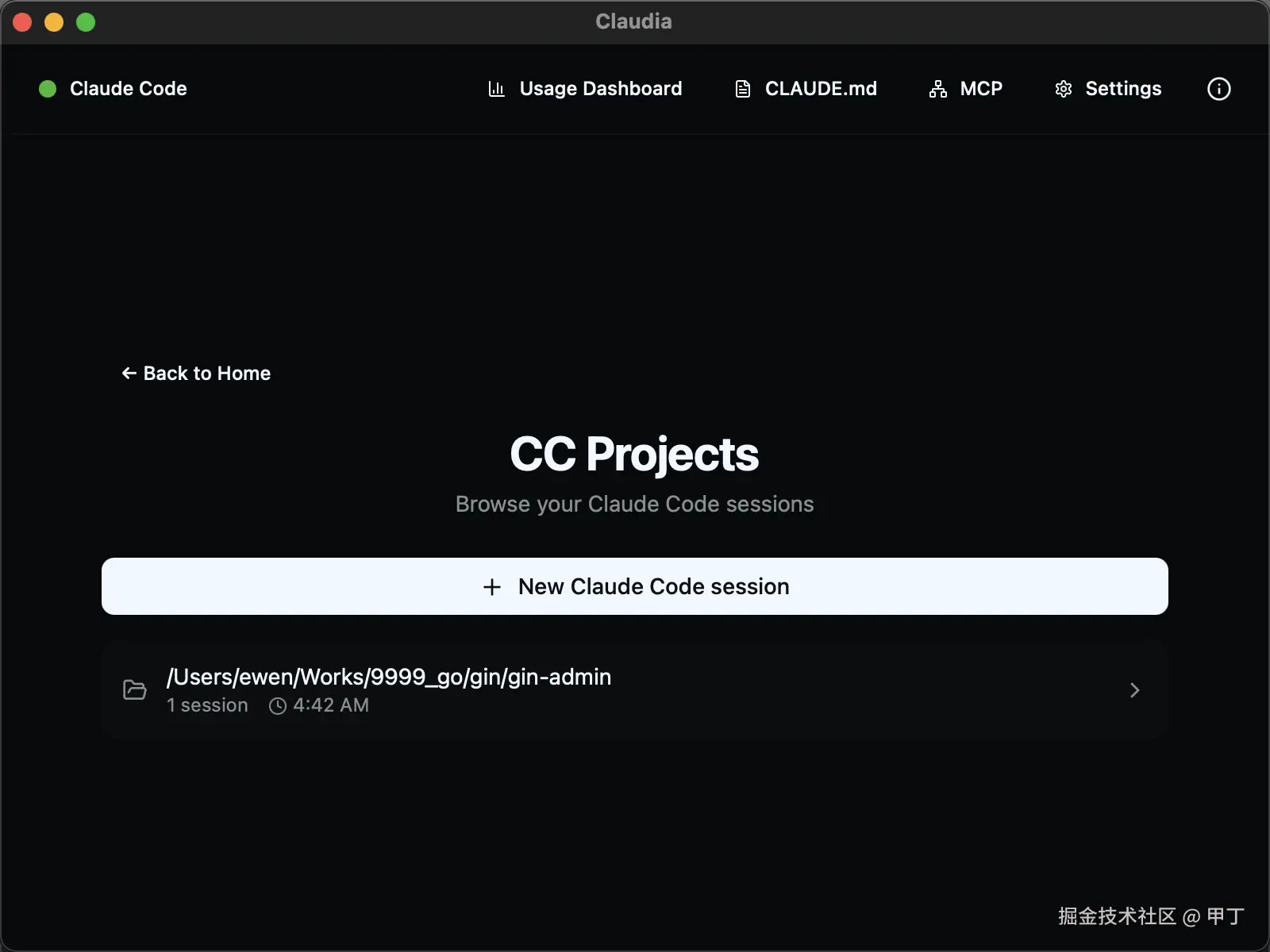
Task: Click the CC Projects heading
Action: click(x=634, y=454)
